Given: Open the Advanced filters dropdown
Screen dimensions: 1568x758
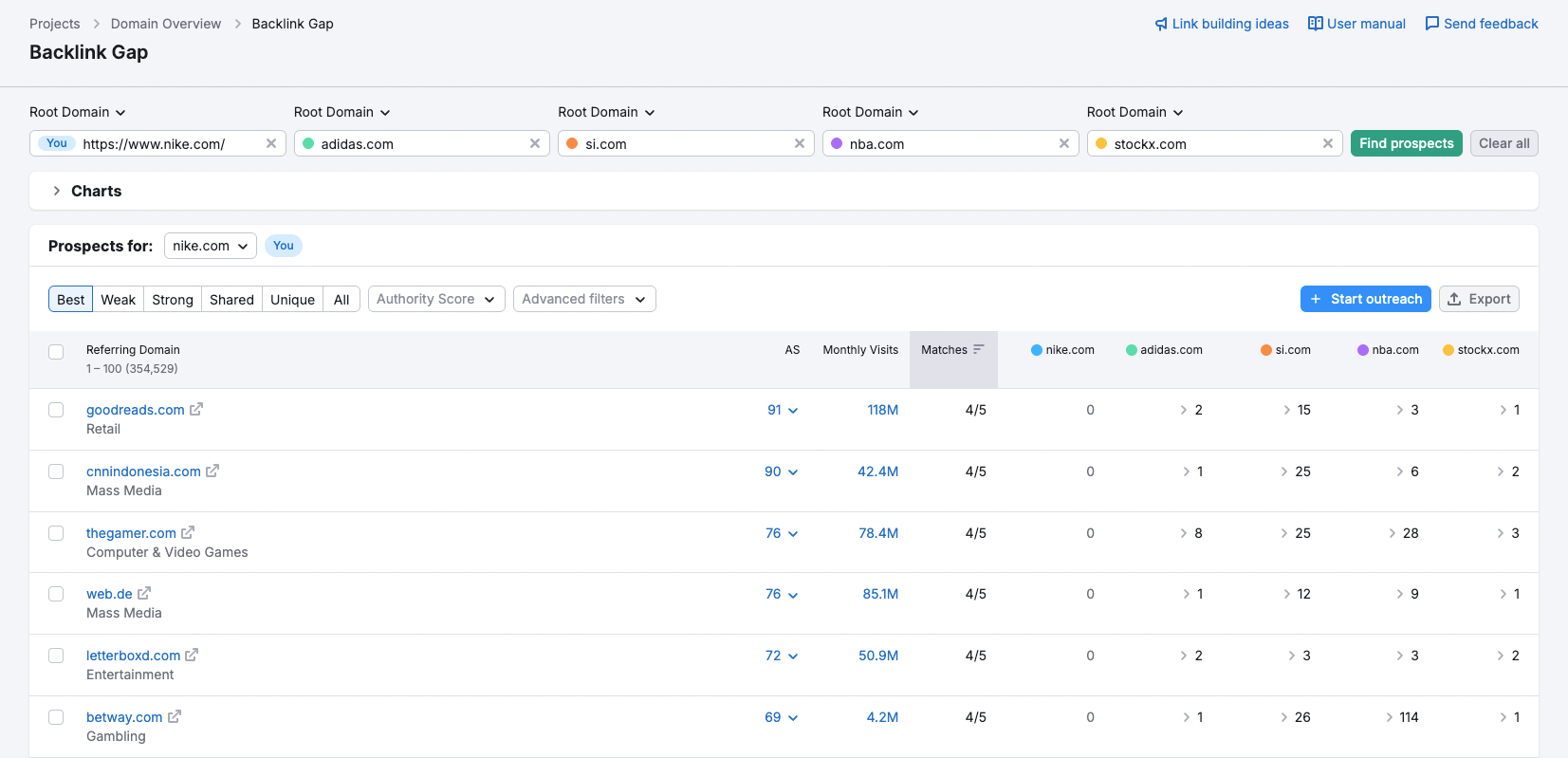Looking at the screenshot, I should 584,299.
